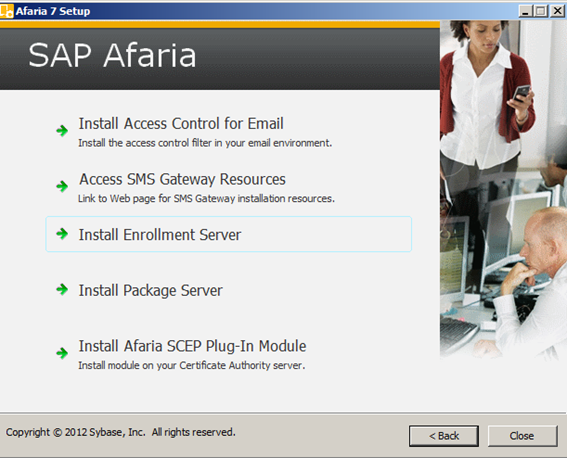Click the Afaria Setup icon in the title bar
This screenshot has height=458, width=567.
point(7,11)
